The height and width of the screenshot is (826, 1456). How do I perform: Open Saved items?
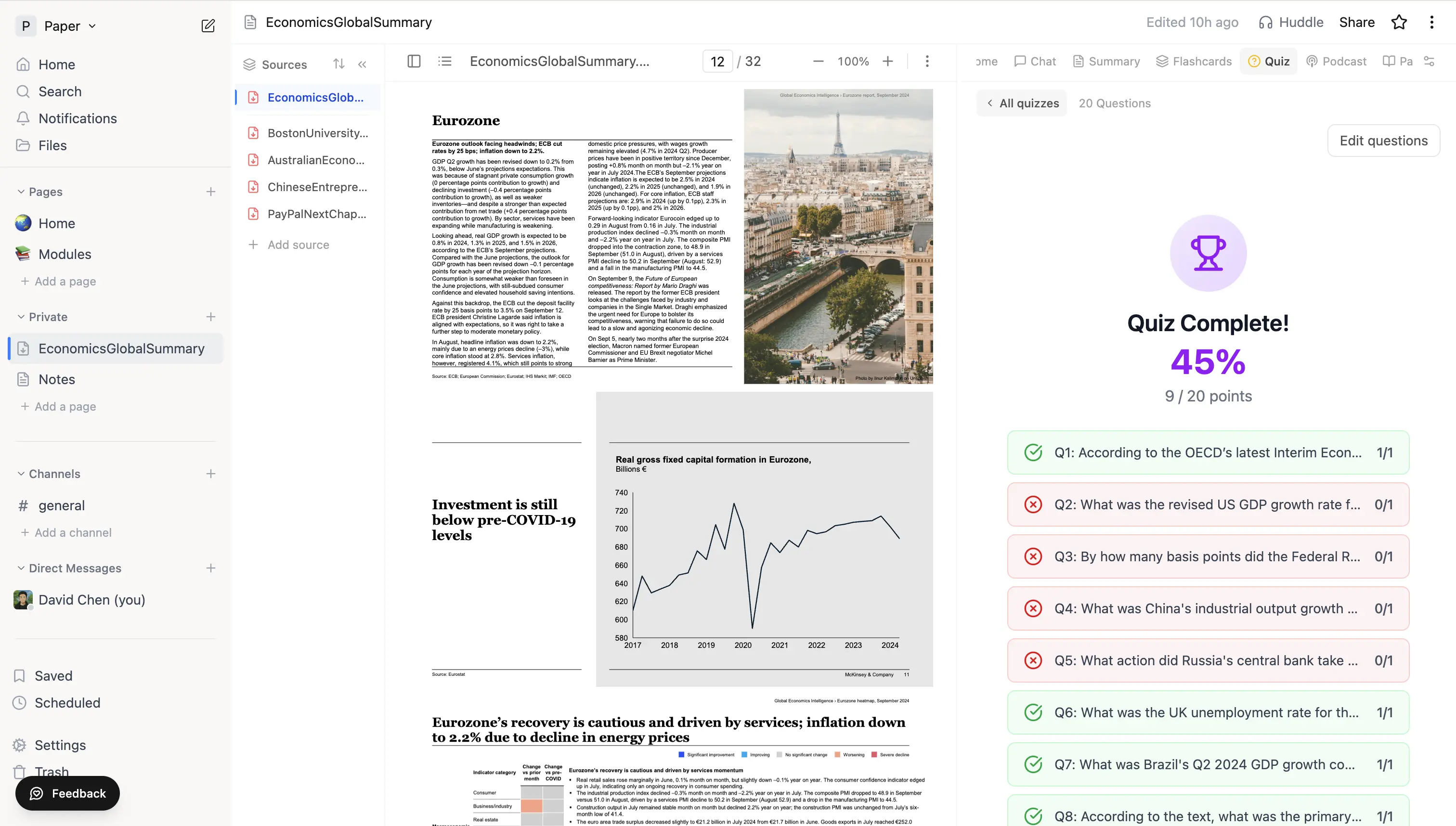click(x=53, y=676)
